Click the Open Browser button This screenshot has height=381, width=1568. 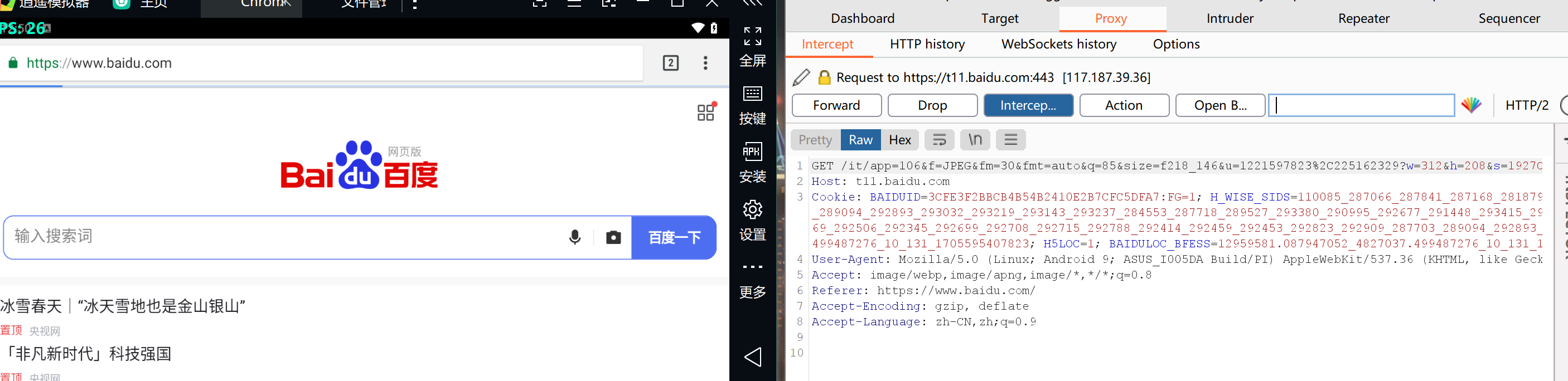coord(1220,105)
